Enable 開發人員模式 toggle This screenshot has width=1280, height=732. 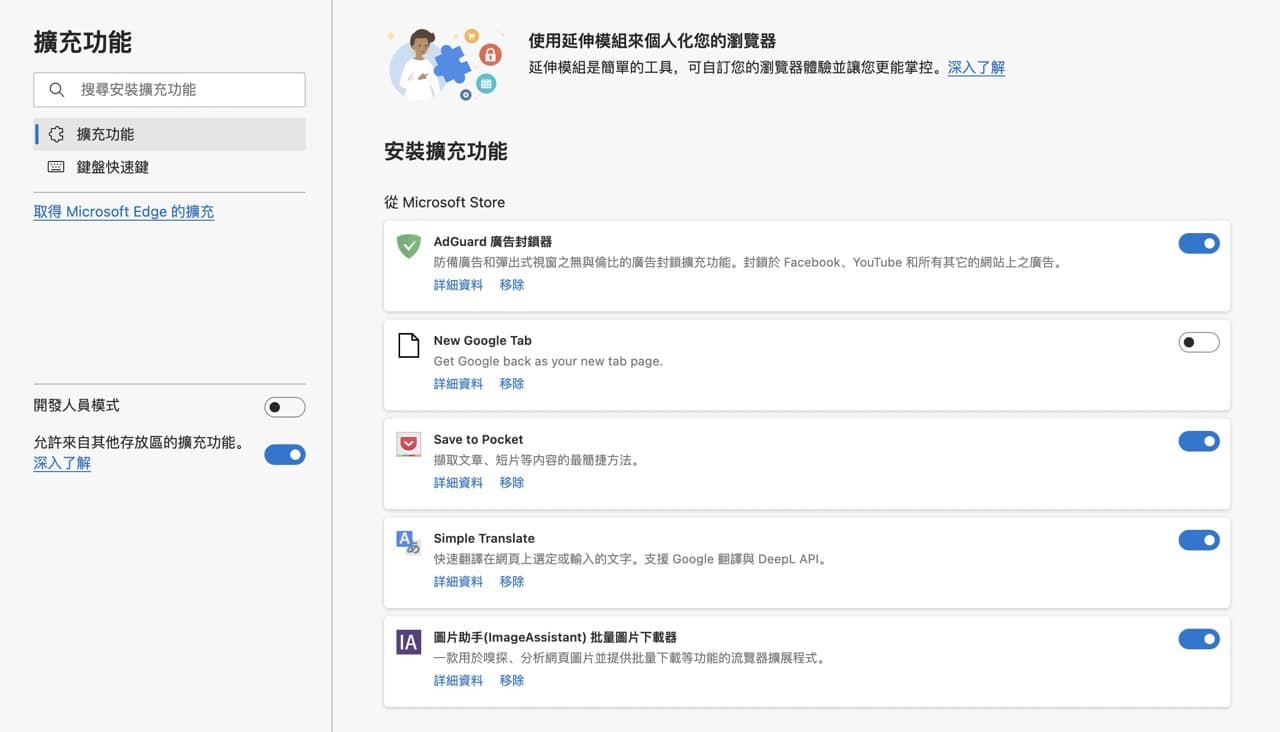(x=285, y=407)
